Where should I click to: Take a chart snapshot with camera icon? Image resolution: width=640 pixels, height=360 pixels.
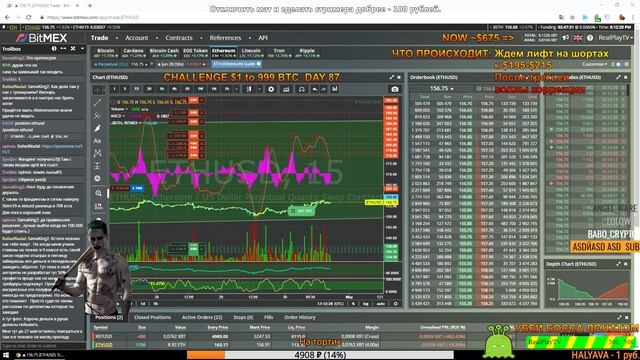(x=395, y=89)
